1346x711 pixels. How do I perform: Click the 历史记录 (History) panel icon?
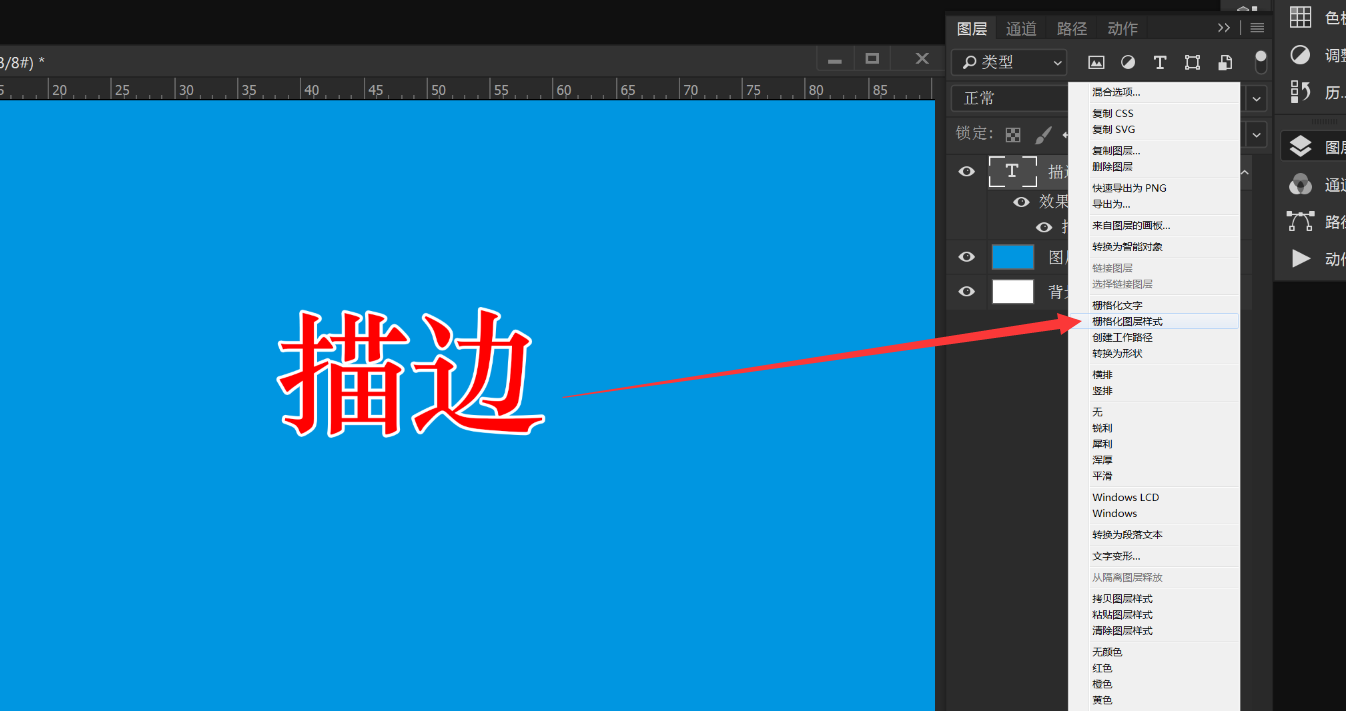click(1300, 91)
